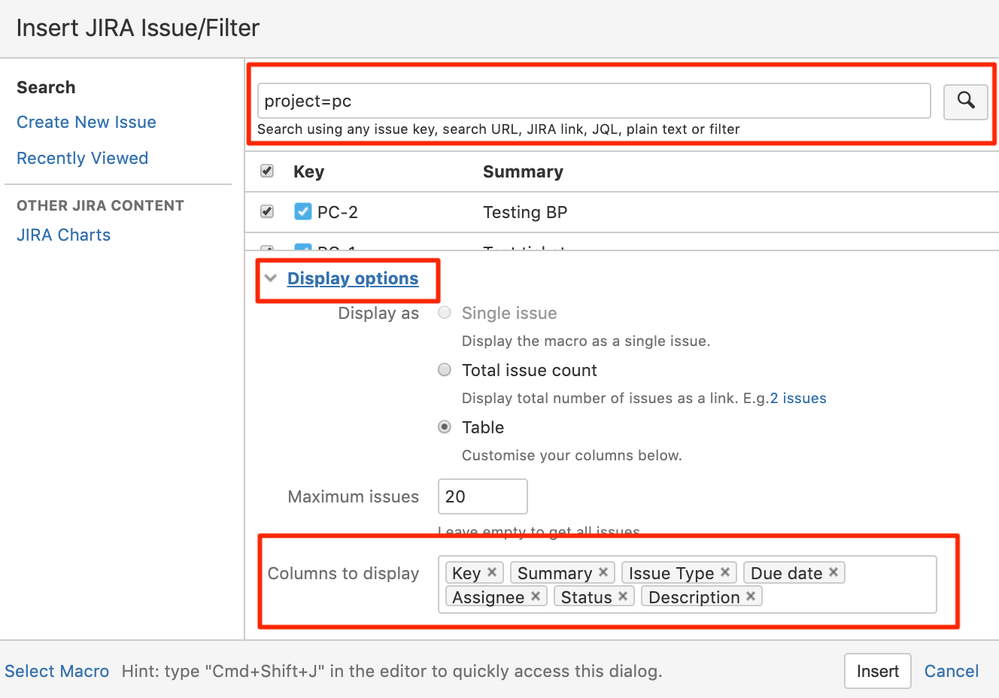Image resolution: width=999 pixels, height=698 pixels.
Task: Click the Cancel link
Action: coord(951,671)
